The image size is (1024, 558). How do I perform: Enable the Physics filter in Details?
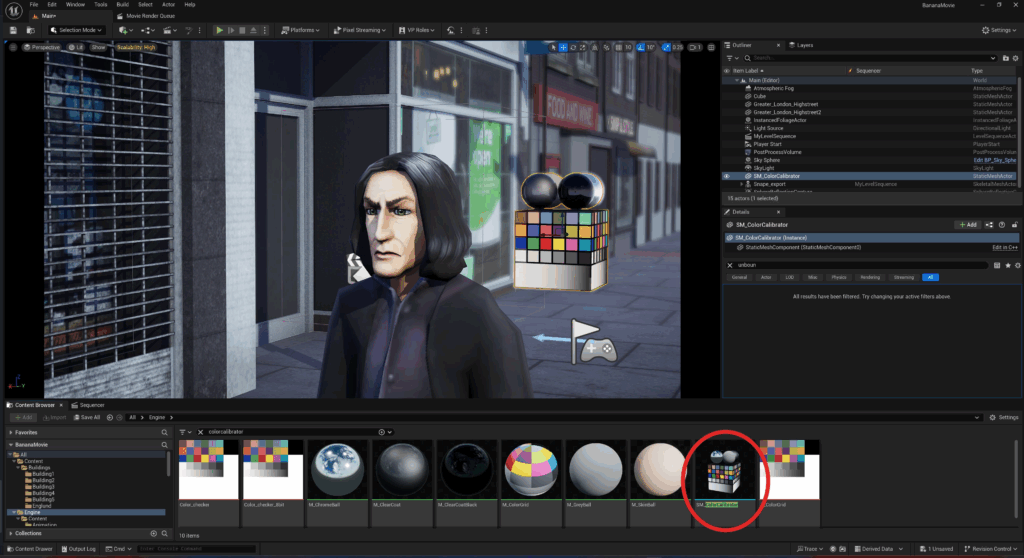coord(839,277)
